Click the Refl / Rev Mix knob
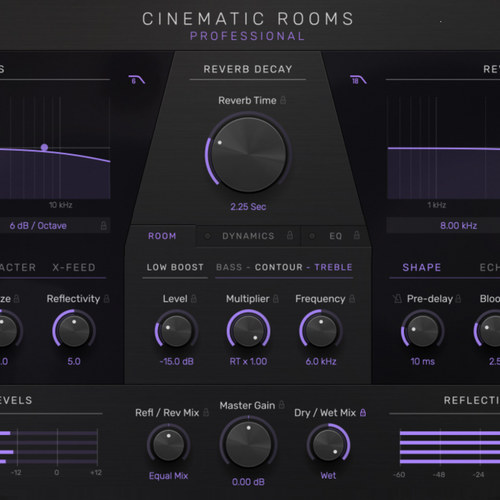Image resolution: width=500 pixels, height=500 pixels. coord(168,445)
